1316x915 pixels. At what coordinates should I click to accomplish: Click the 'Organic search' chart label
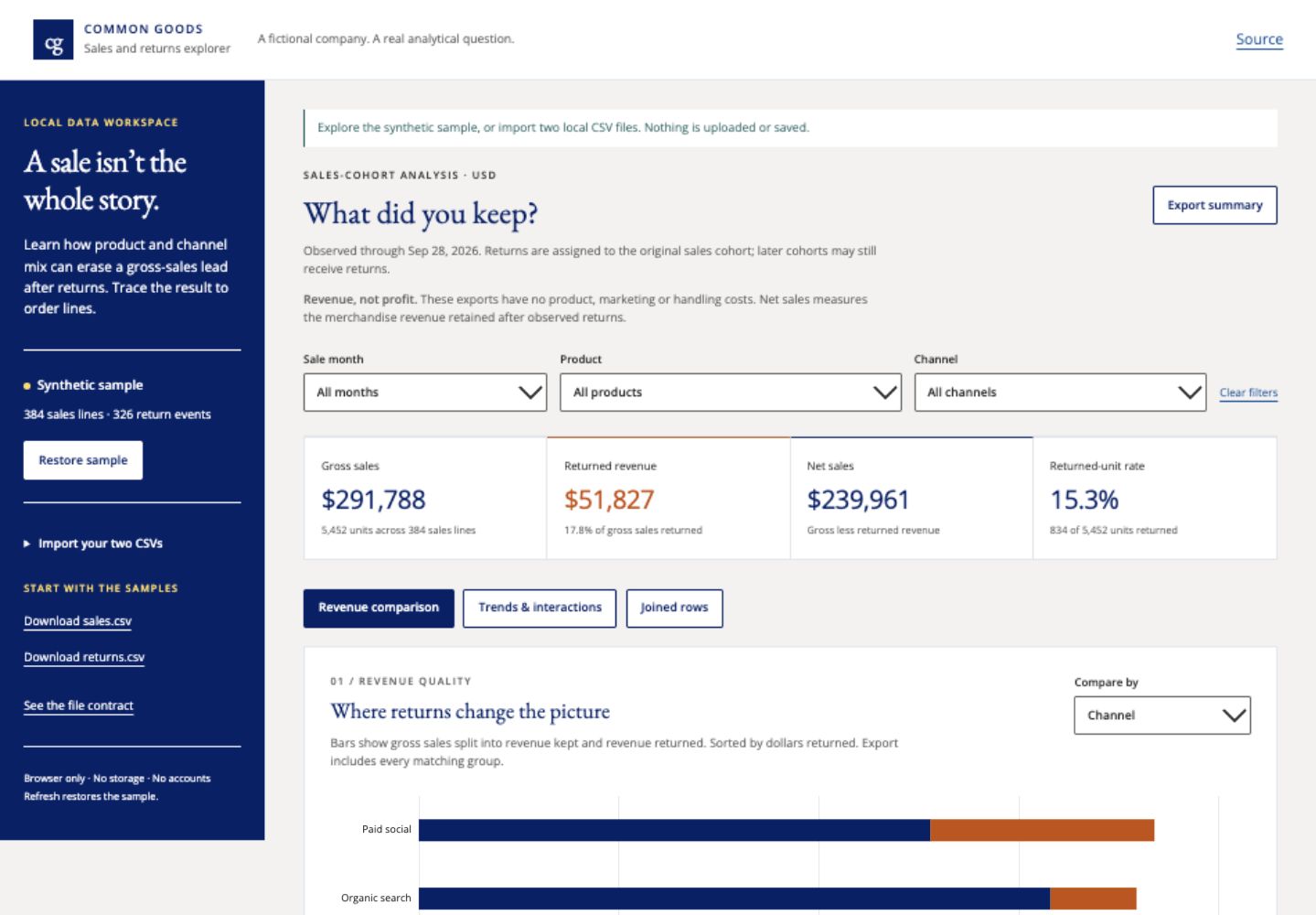pos(376,898)
